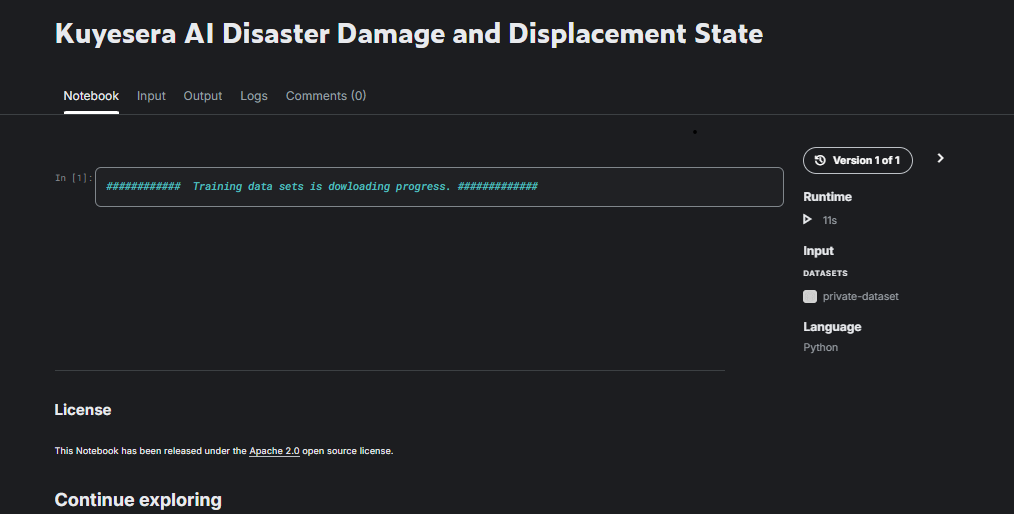Open the Input tab

click(151, 96)
